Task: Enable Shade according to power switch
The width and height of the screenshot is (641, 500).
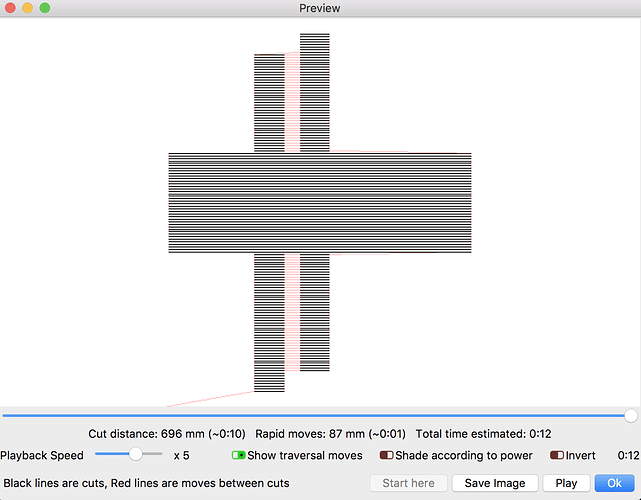Action: pos(386,455)
